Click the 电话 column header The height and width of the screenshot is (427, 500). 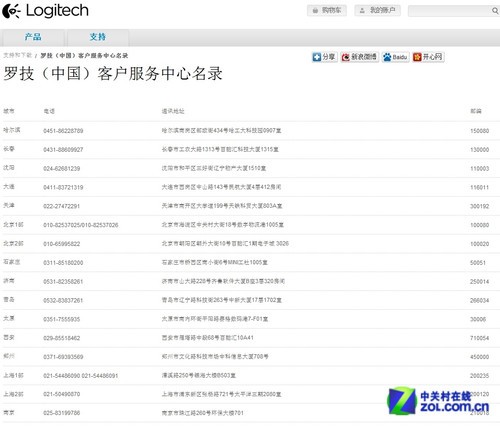49,111
